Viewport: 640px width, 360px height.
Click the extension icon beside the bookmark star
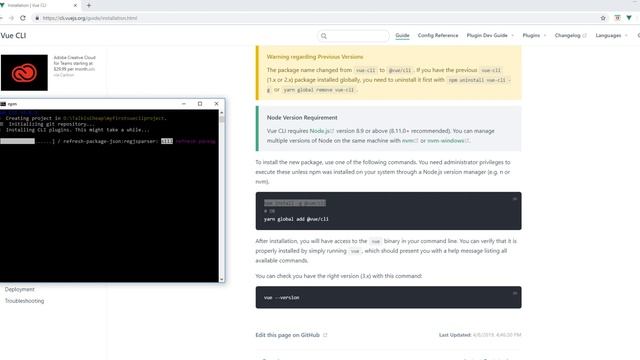(x=617, y=18)
